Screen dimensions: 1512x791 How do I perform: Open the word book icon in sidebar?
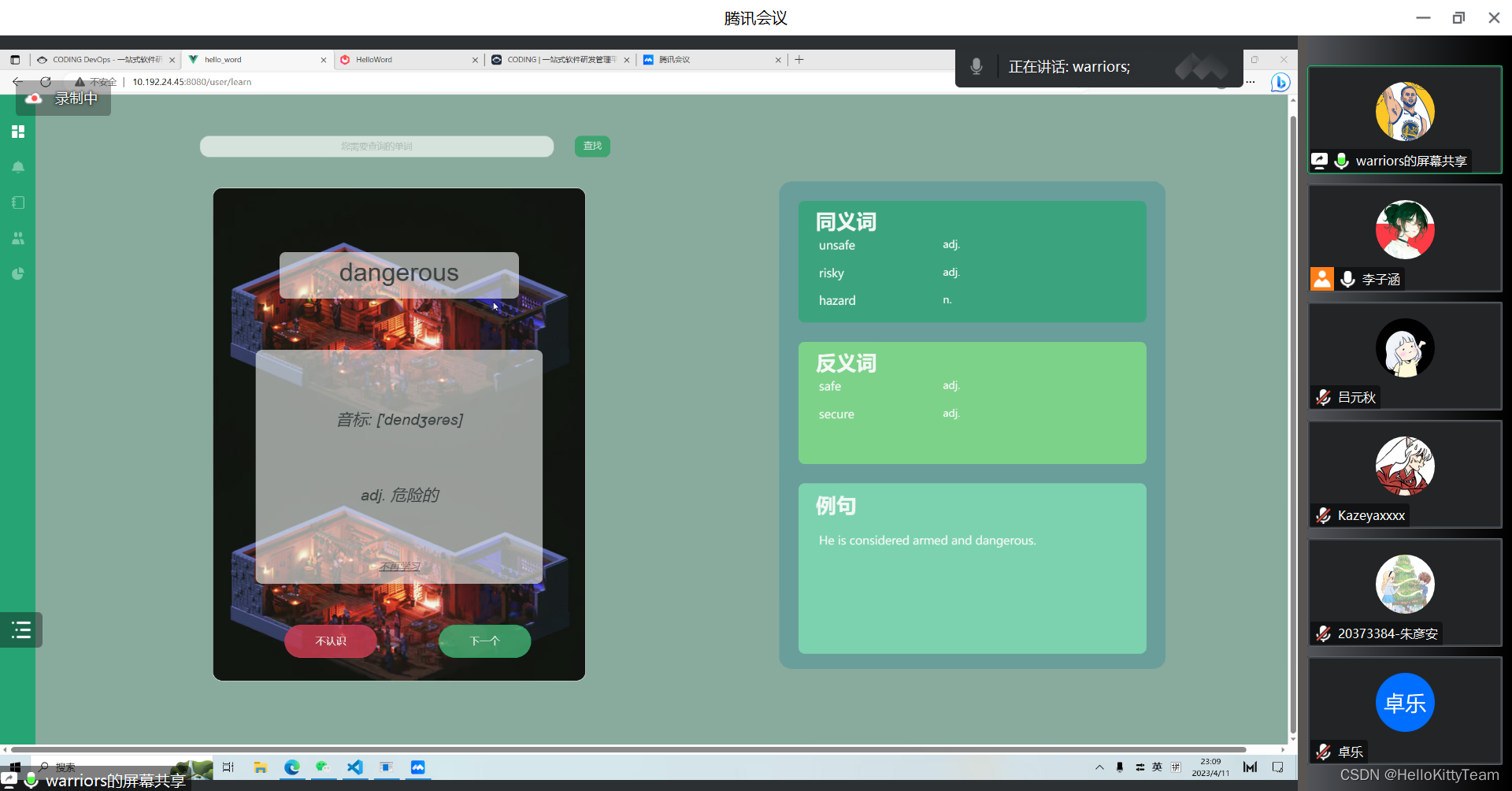coord(18,202)
